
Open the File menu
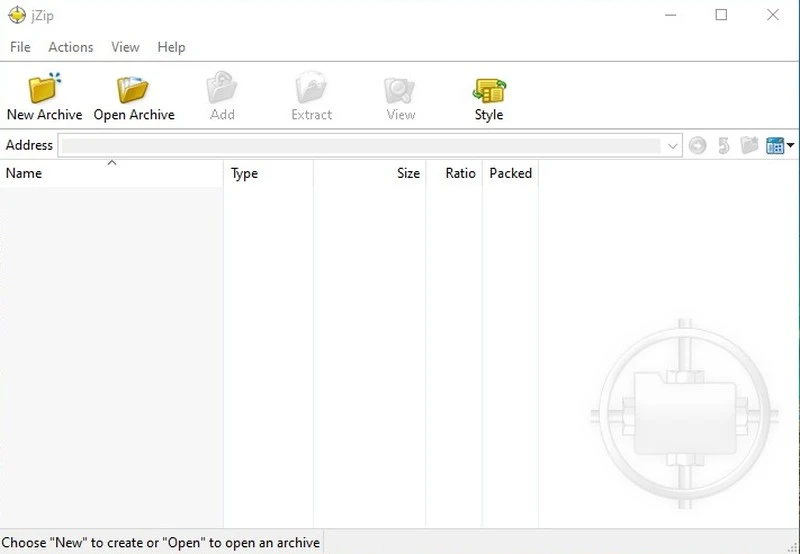point(20,47)
